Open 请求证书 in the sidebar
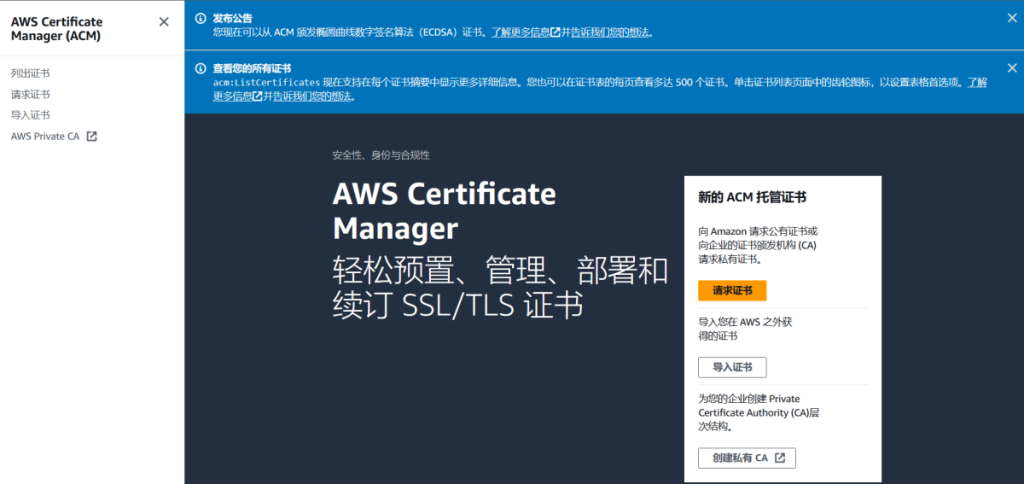This screenshot has height=484, width=1024. [30, 94]
